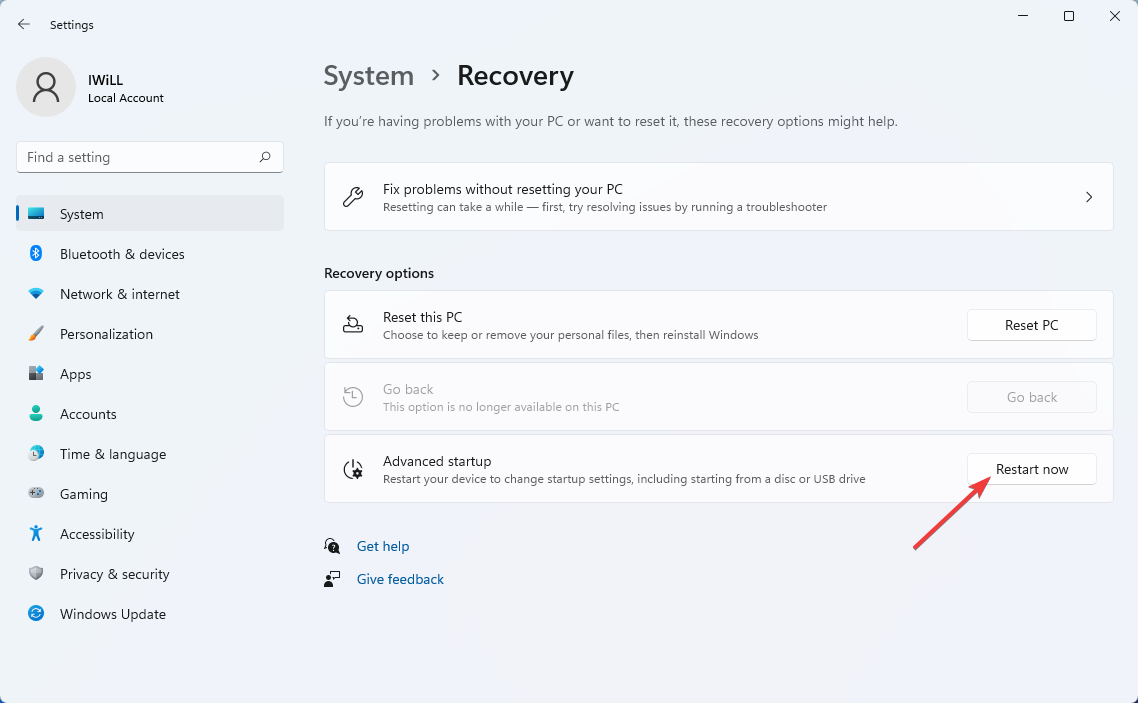Click the back arrow icon in Settings
Screen dimensions: 1138x703
(24, 25)
